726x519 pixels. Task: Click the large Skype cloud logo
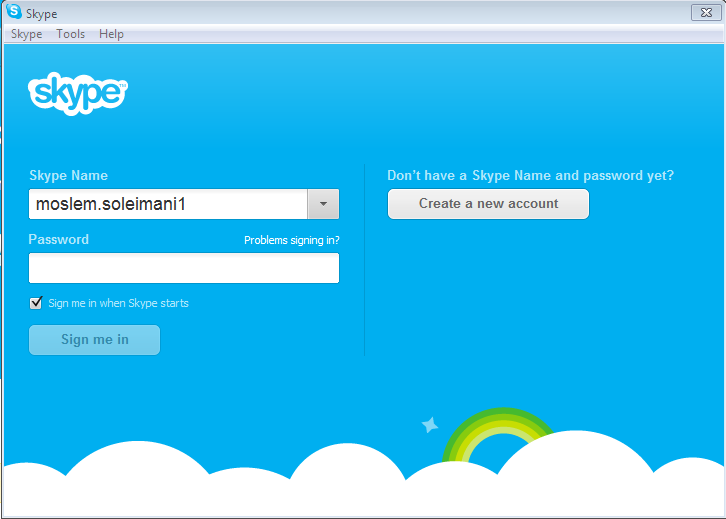tap(78, 93)
